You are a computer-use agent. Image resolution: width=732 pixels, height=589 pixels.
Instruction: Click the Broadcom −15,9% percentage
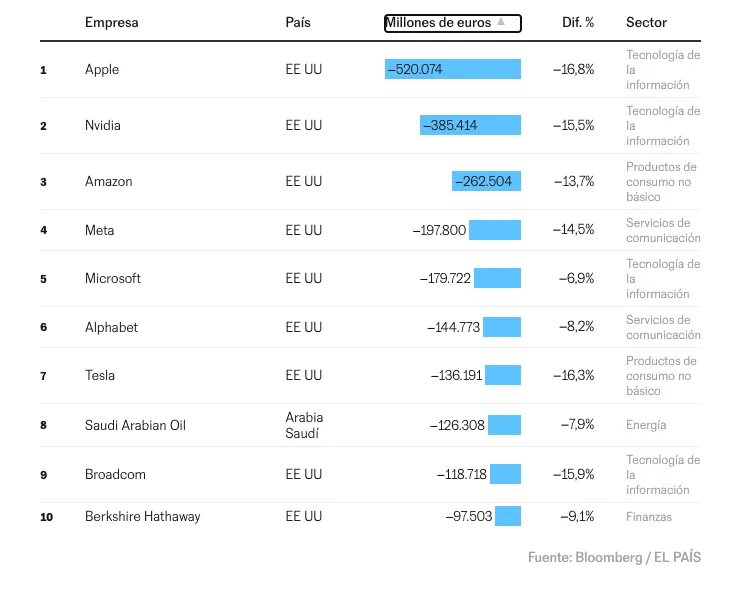click(573, 474)
